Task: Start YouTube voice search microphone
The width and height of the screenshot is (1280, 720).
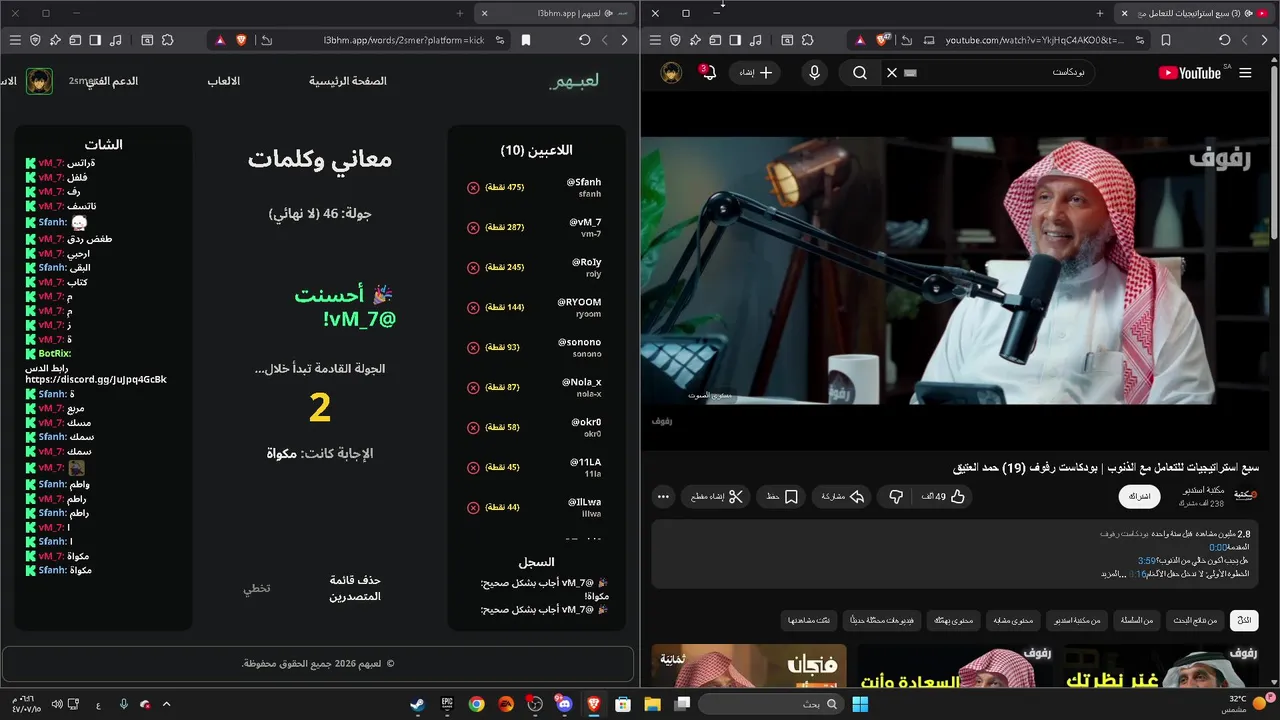Action: [x=815, y=73]
